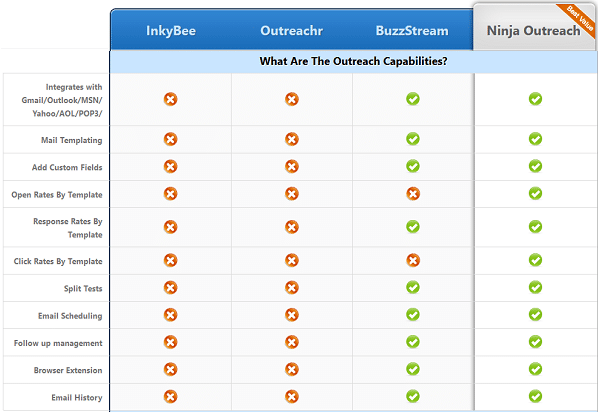Click the Email Scheduling row label
This screenshot has height=412, width=598.
(70, 316)
